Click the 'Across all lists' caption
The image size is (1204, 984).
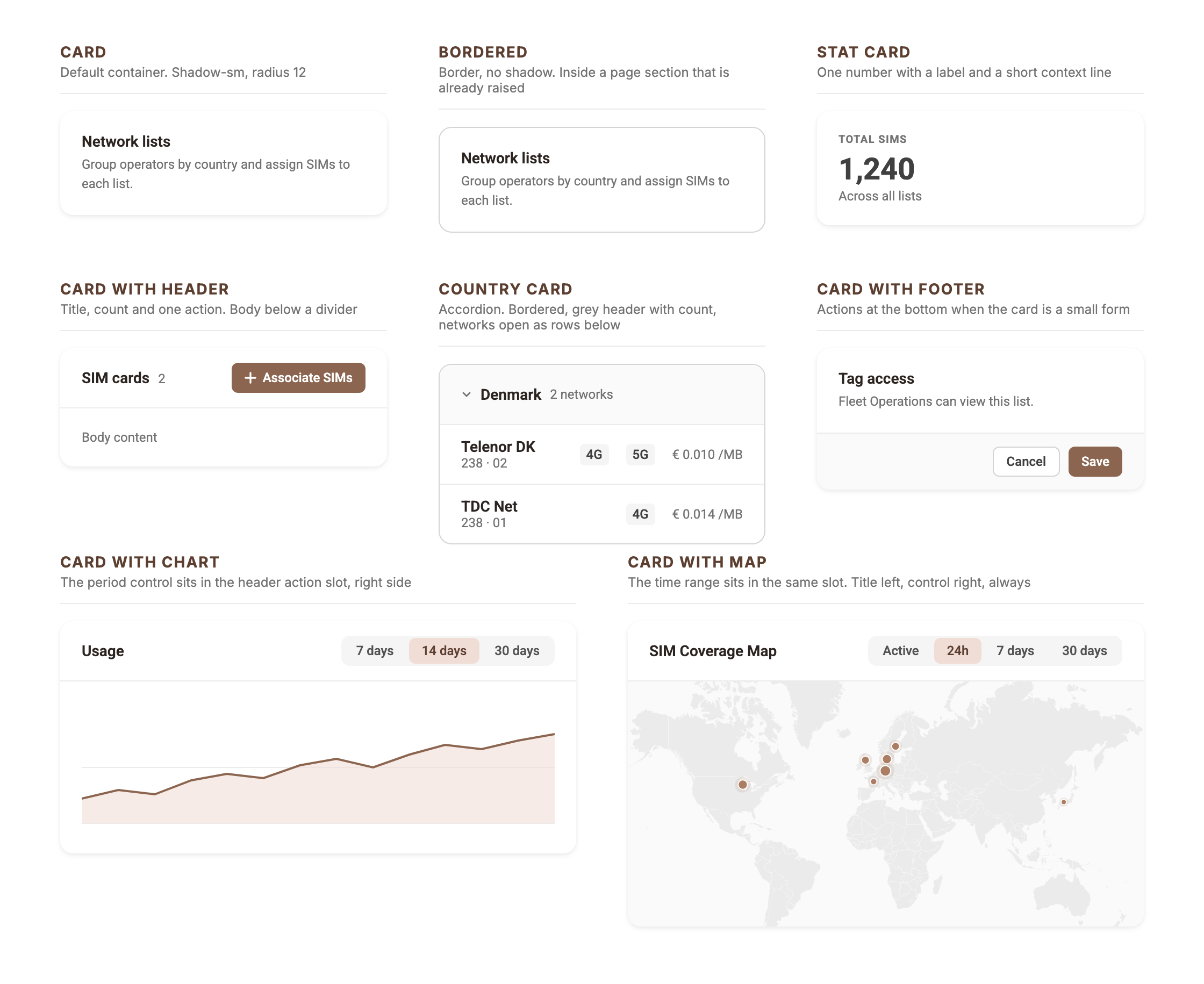[x=880, y=196]
